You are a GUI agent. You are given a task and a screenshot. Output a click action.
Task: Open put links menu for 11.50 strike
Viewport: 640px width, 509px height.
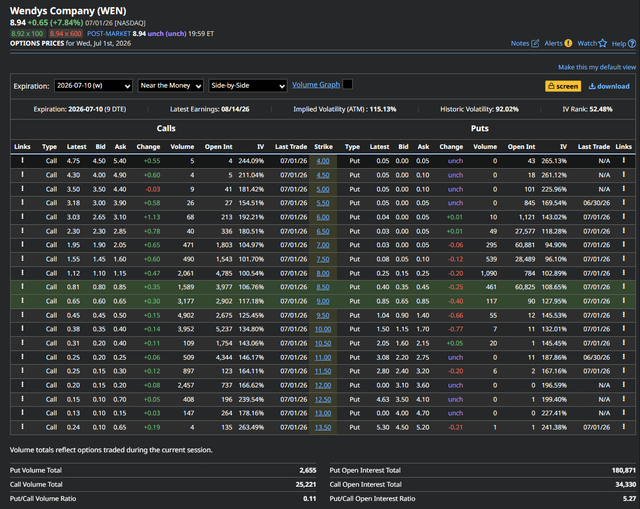tap(624, 371)
